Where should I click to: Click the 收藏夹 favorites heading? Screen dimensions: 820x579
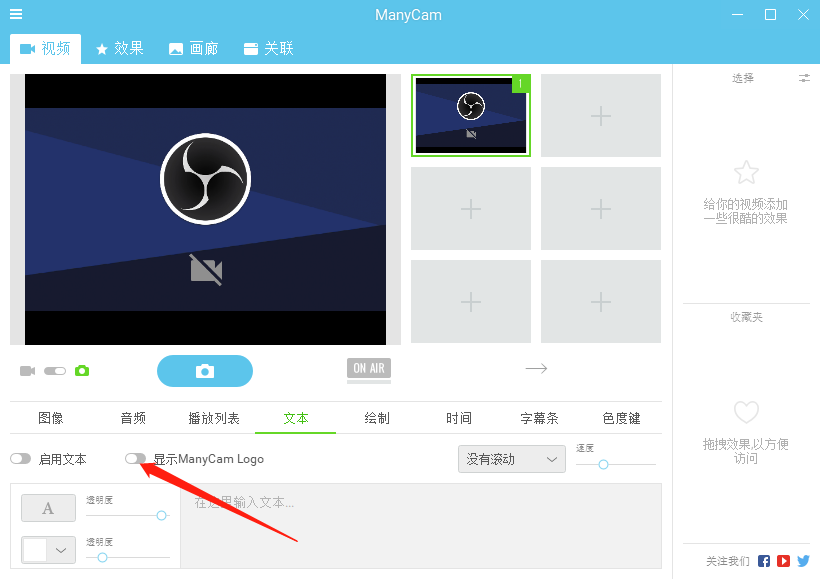pyautogui.click(x=746, y=317)
